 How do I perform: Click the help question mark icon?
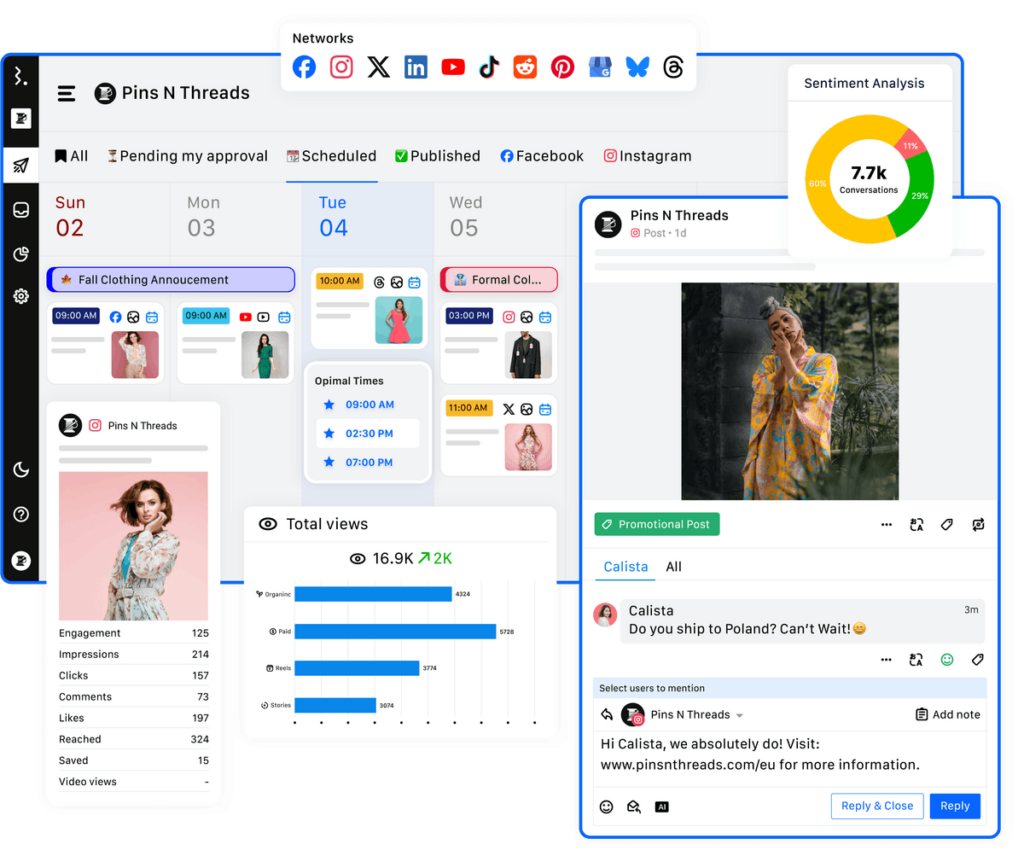[20, 515]
